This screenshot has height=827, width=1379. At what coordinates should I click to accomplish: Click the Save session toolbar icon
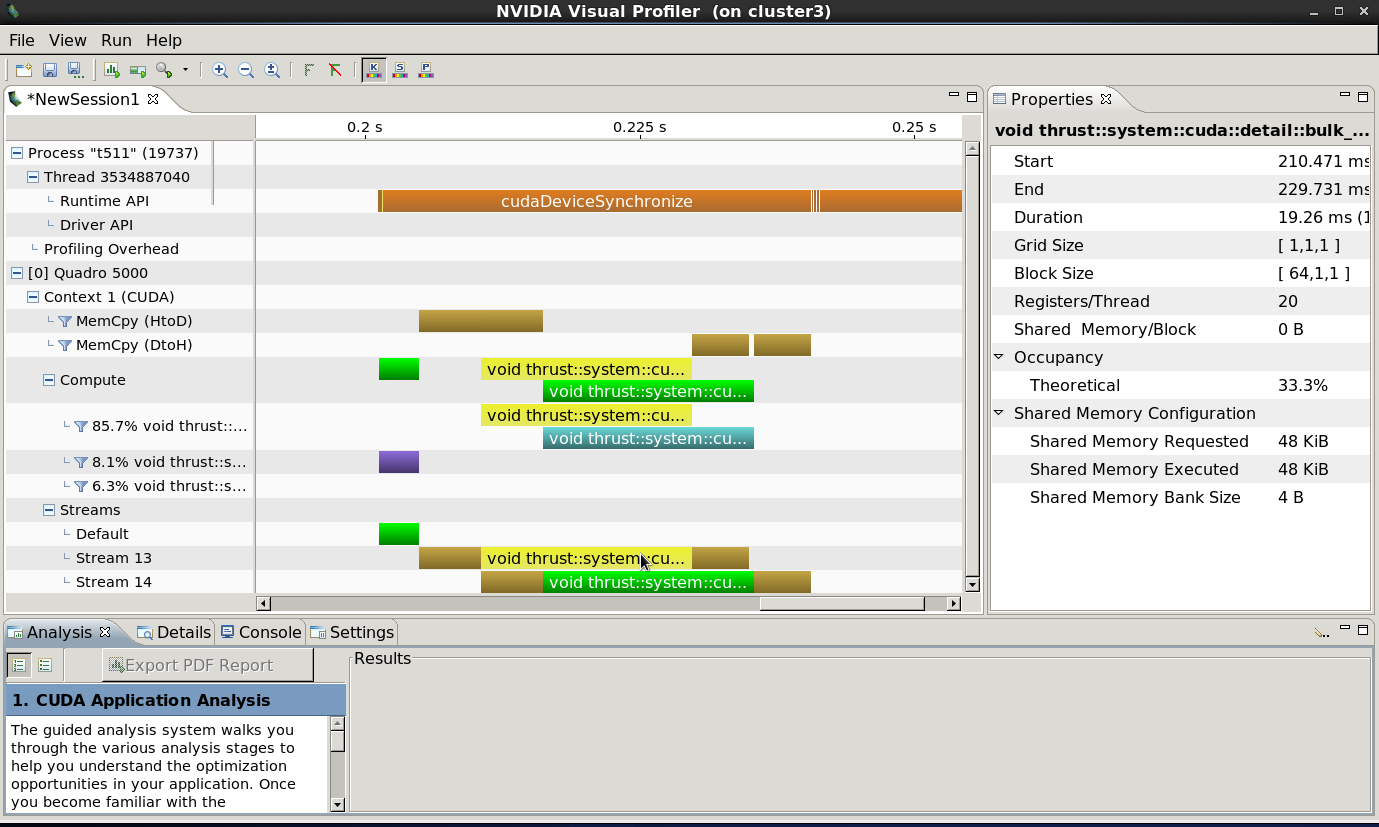click(50, 70)
